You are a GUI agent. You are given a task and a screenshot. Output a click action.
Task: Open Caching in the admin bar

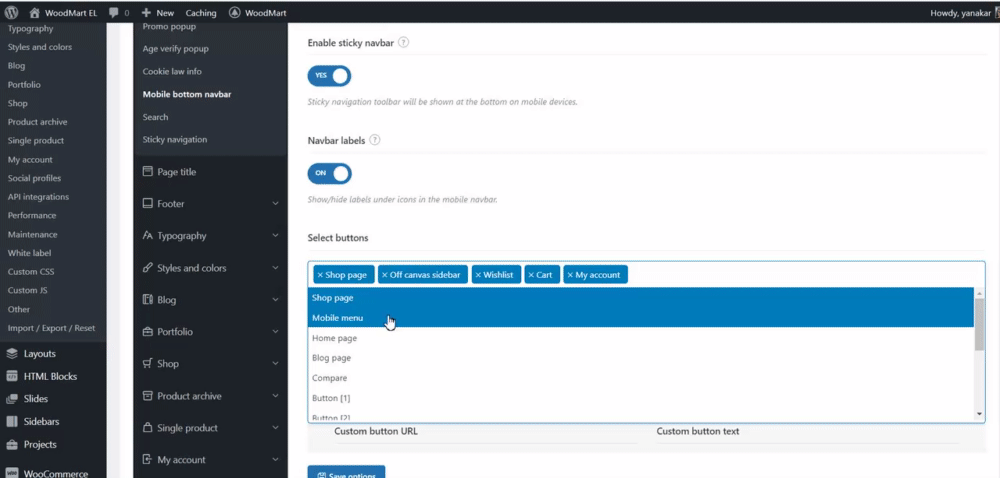click(x=201, y=13)
